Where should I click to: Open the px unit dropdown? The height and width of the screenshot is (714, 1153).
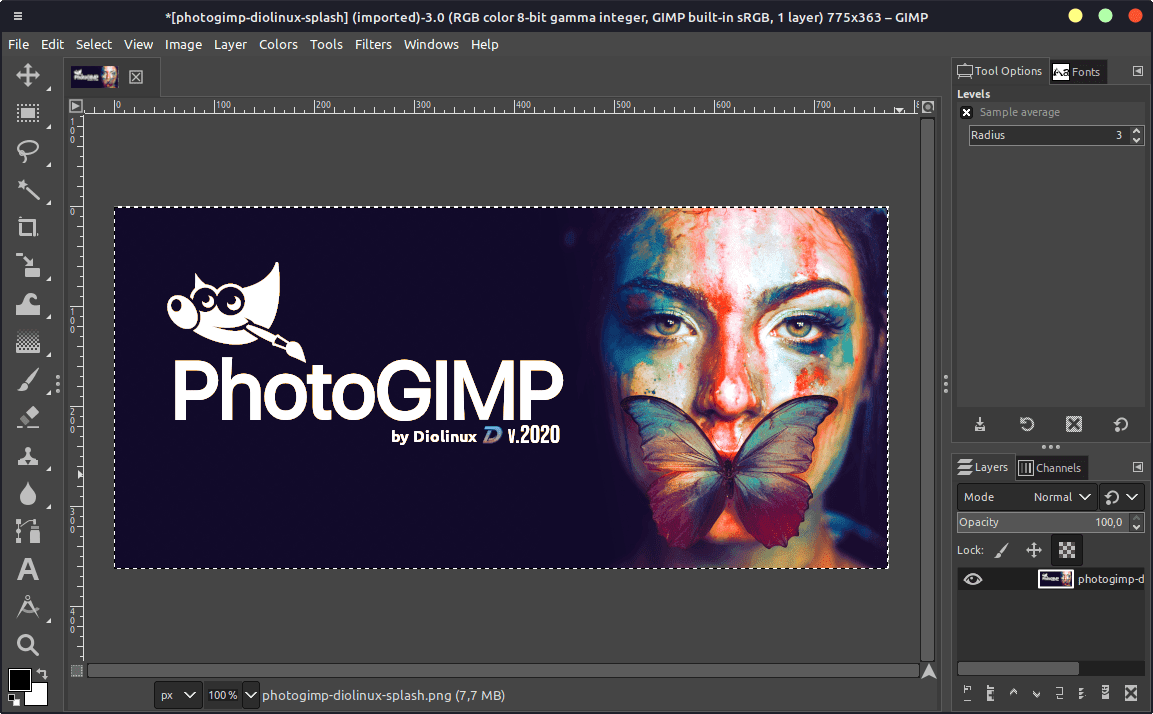[x=178, y=695]
